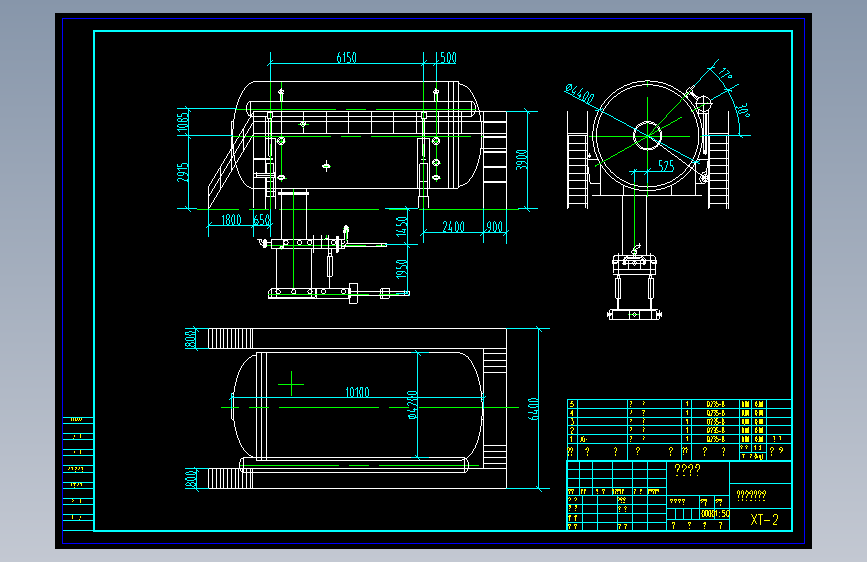Select the φ4400 diameter label
The image size is (867, 562).
pyautogui.click(x=579, y=94)
